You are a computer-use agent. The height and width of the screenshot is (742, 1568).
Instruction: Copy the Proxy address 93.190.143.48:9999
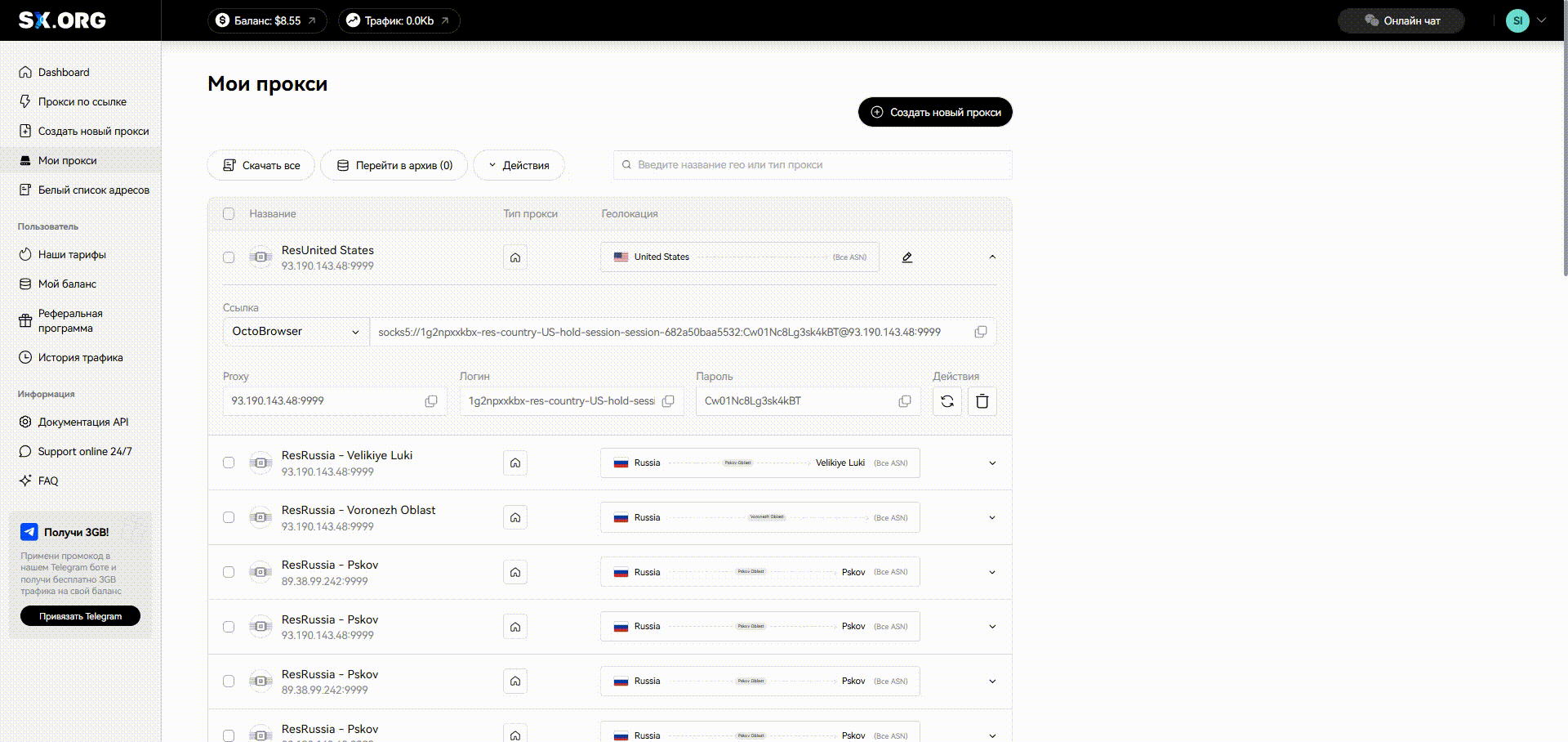point(430,401)
